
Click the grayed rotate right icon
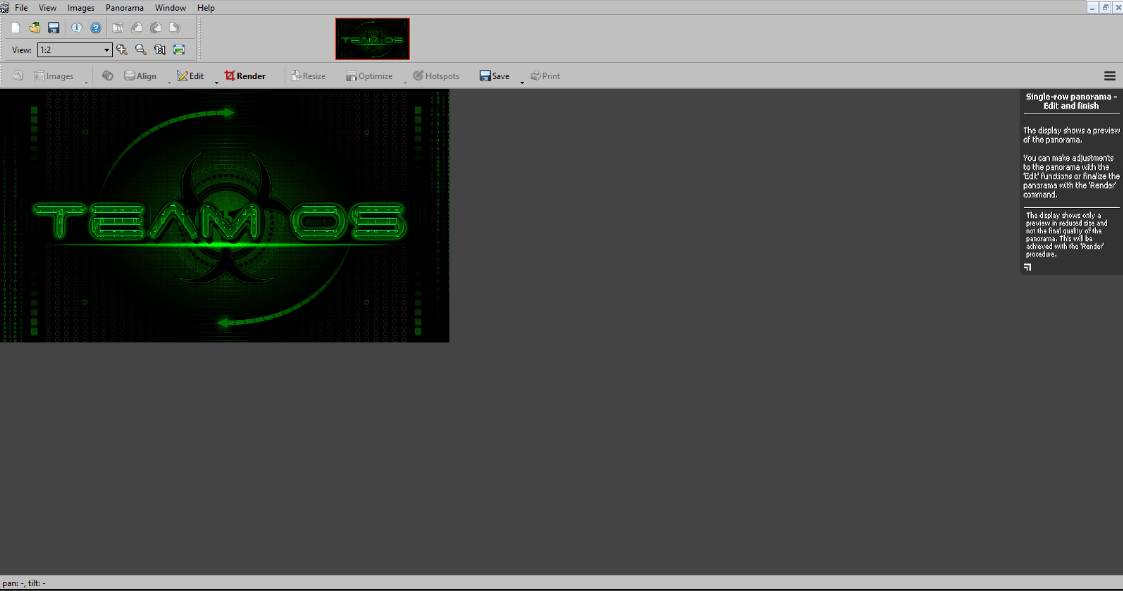pos(174,28)
